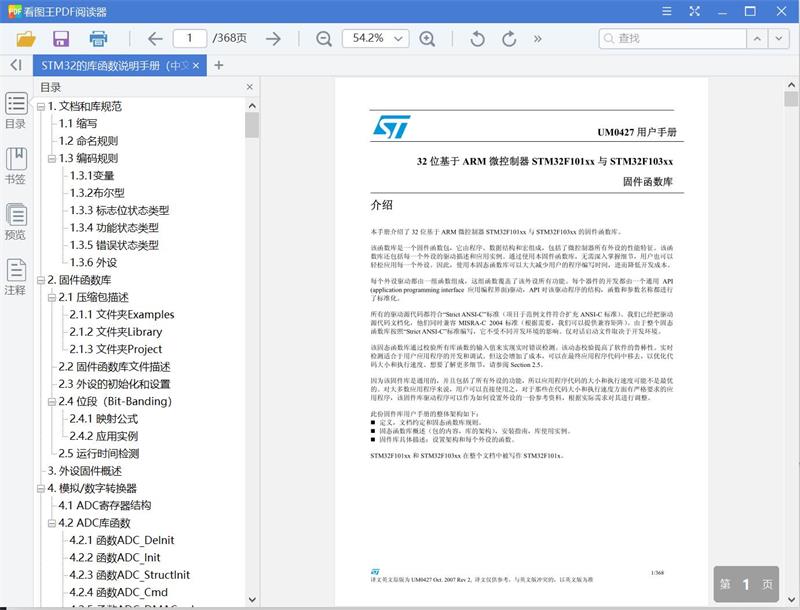Image resolution: width=800 pixels, height=610 pixels.
Task: Jump to 1.2 命名规则 in outline
Action: click(x=88, y=141)
